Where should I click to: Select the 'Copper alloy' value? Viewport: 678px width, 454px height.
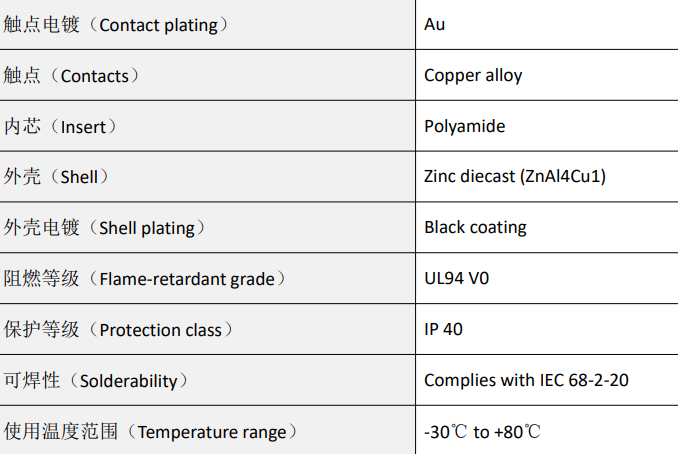(473, 75)
